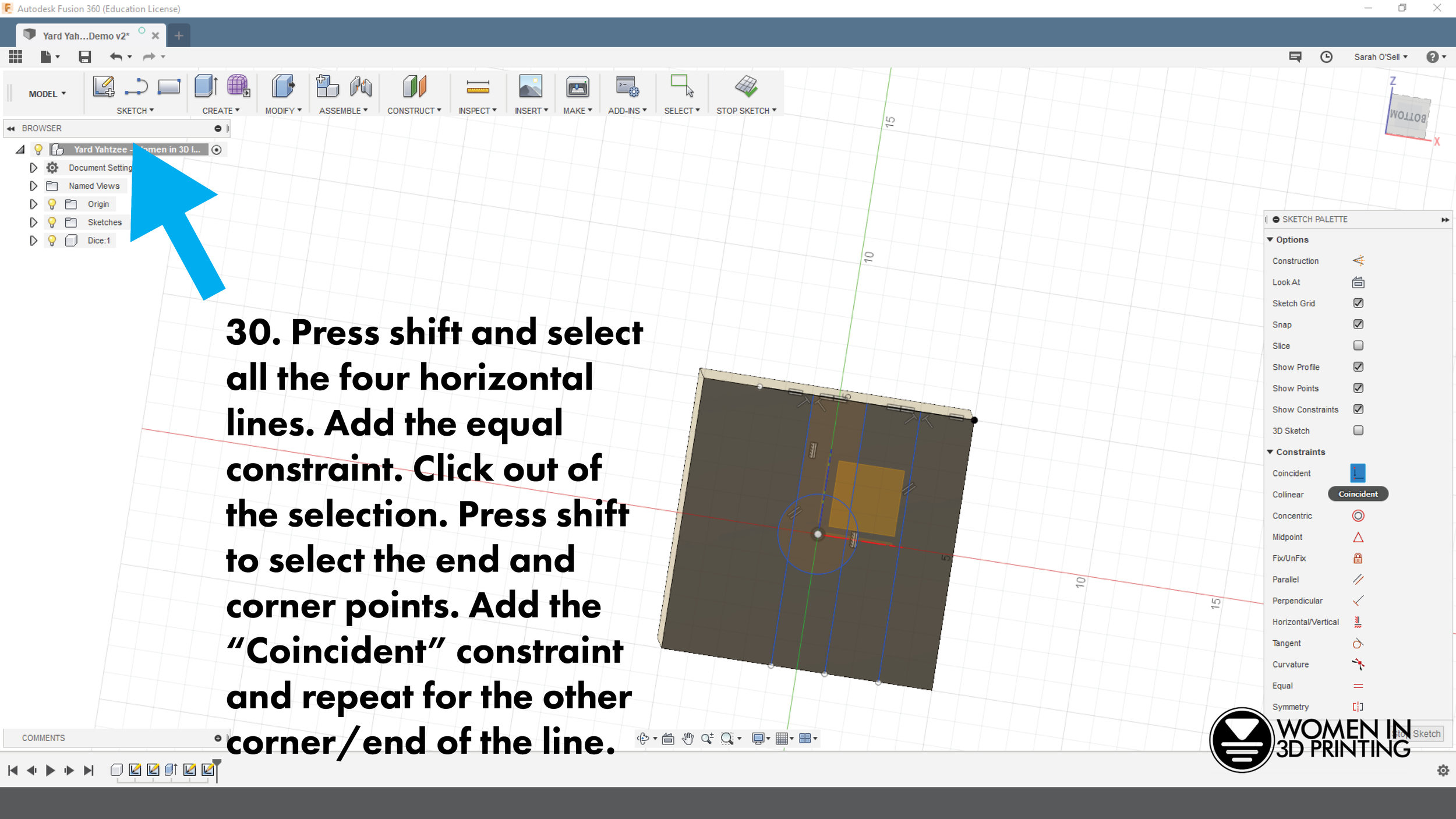Choose the Rectangle sketch tool icon
The width and height of the screenshot is (1456, 819).
pyautogui.click(x=169, y=87)
